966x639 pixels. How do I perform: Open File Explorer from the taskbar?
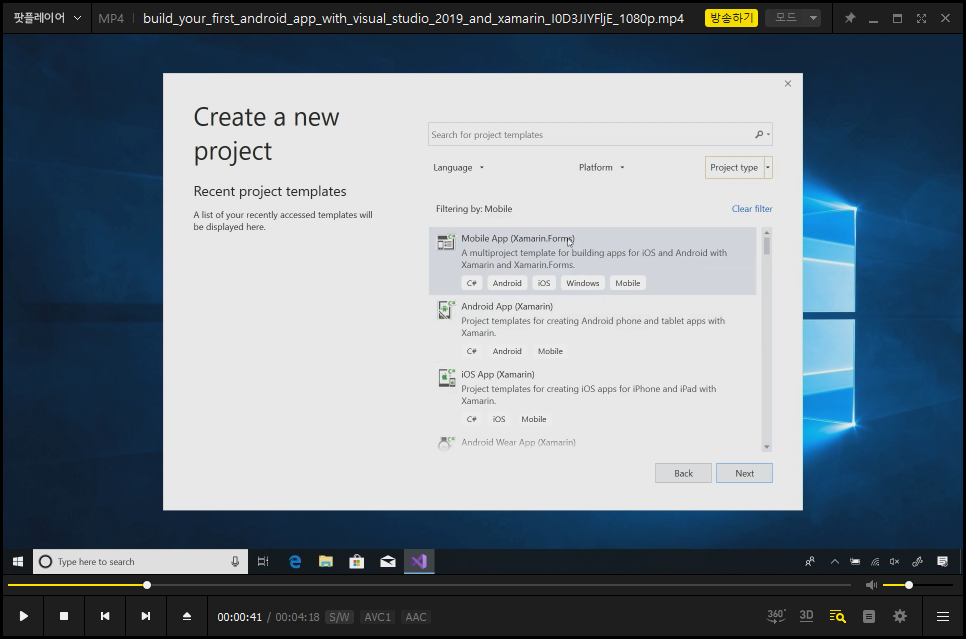pos(326,561)
